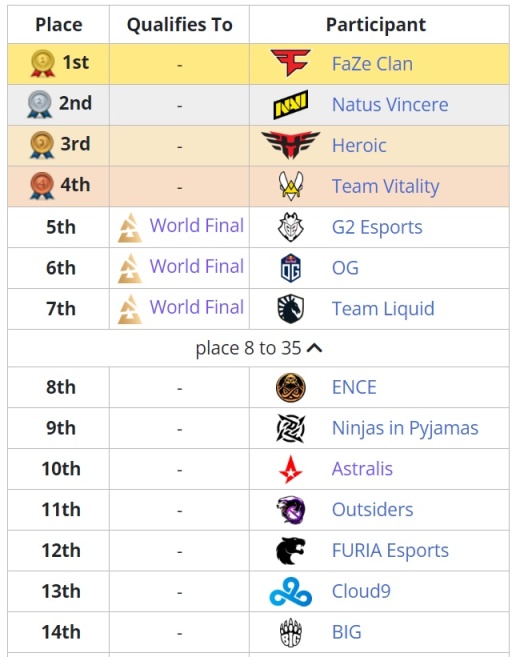Open the World Final link in 7th place row
This screenshot has width=516, height=657.
click(x=197, y=307)
